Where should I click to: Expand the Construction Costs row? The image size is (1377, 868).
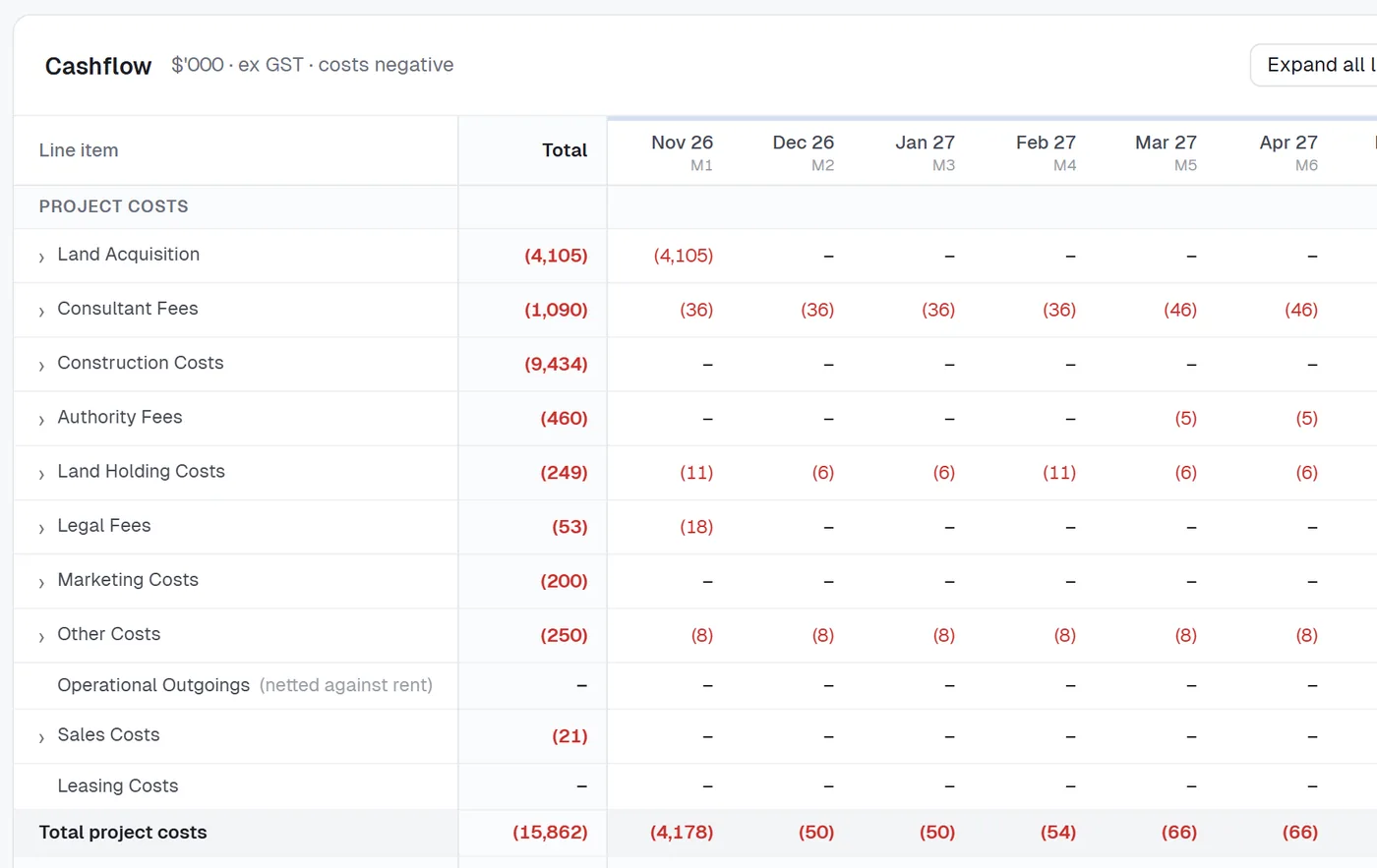41,366
